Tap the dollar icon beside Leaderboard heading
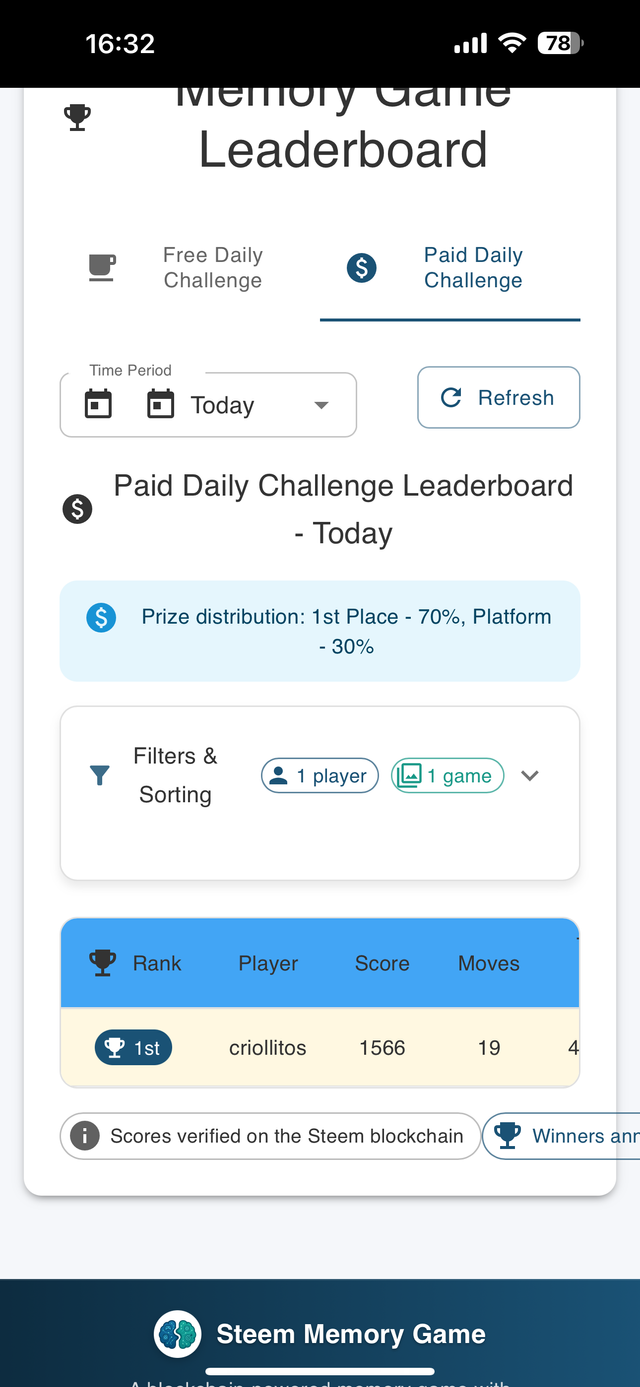Screen dimensions: 640x1387 (x=77, y=509)
